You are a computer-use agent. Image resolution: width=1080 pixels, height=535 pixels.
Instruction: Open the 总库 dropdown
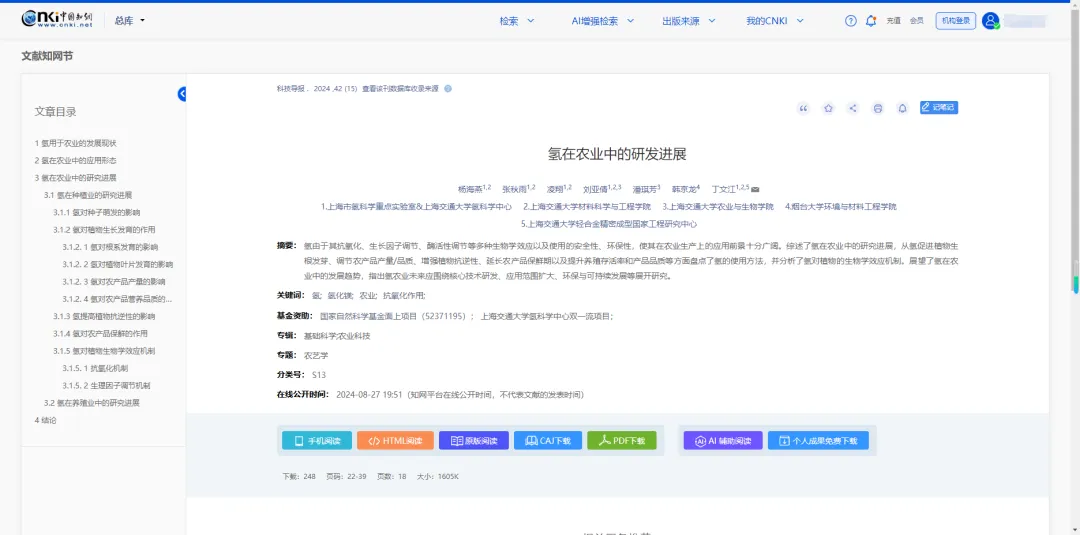click(129, 21)
